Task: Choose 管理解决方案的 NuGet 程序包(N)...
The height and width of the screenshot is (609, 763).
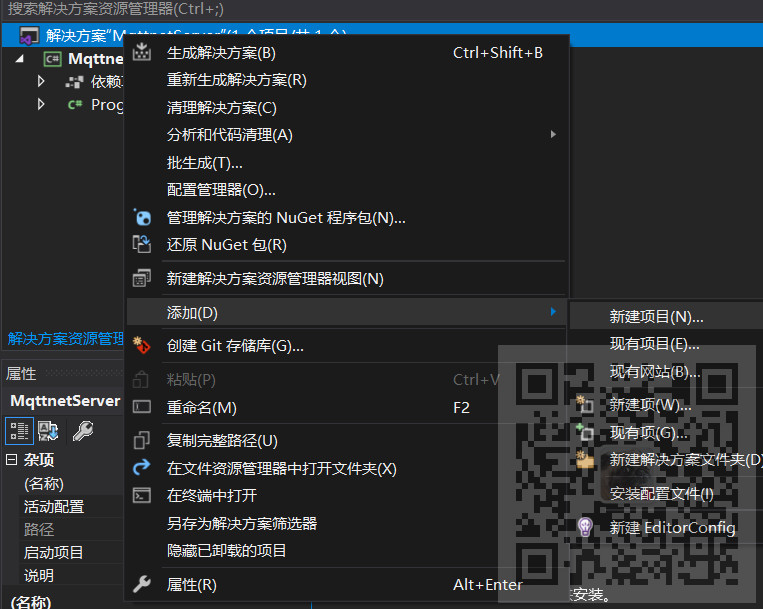Action: 347,217
